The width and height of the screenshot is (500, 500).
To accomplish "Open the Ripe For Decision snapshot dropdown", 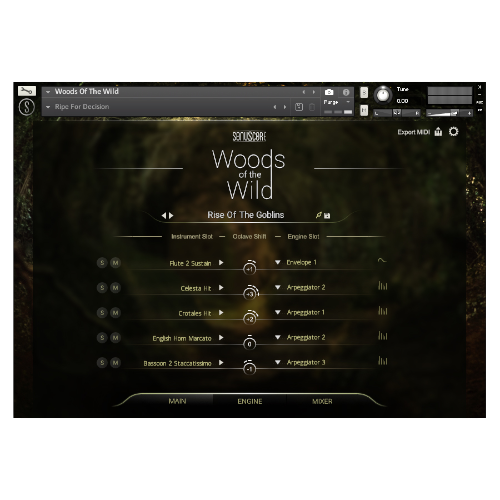I will click(48, 107).
